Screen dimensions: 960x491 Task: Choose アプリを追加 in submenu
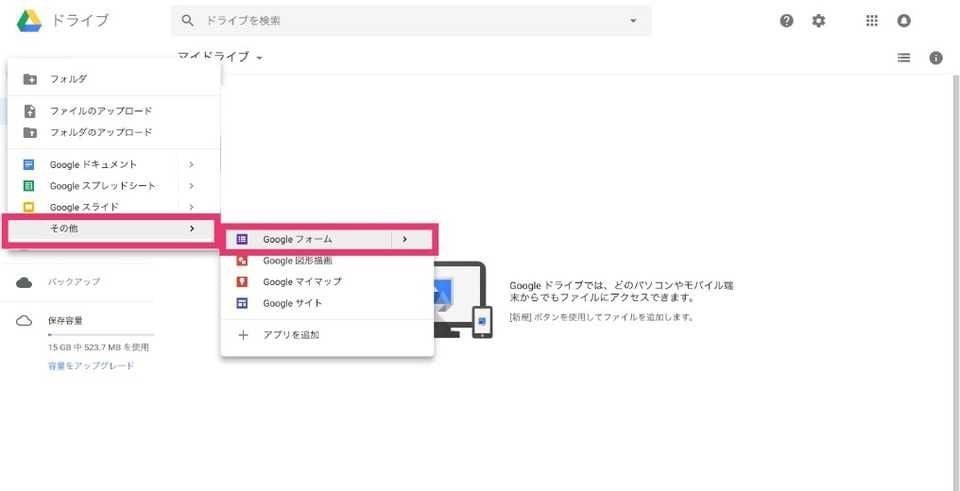click(x=328, y=335)
